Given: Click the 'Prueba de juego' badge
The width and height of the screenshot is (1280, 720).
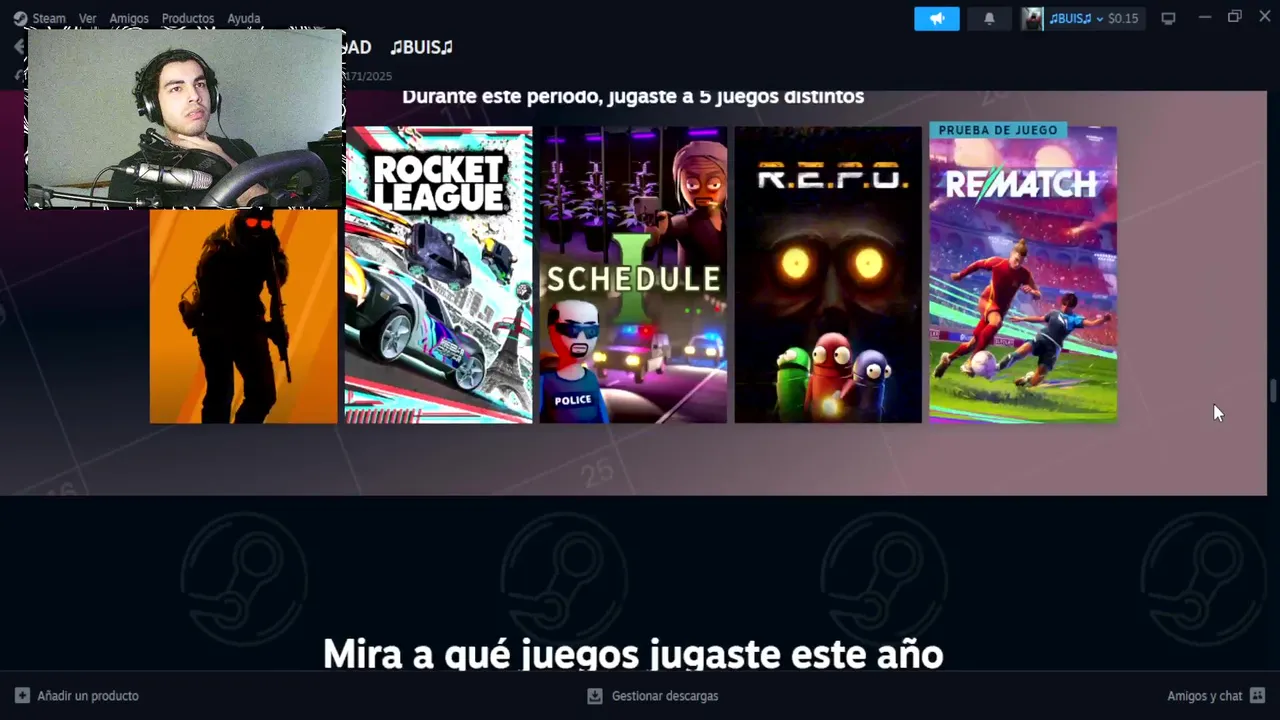Looking at the screenshot, I should (x=997, y=130).
